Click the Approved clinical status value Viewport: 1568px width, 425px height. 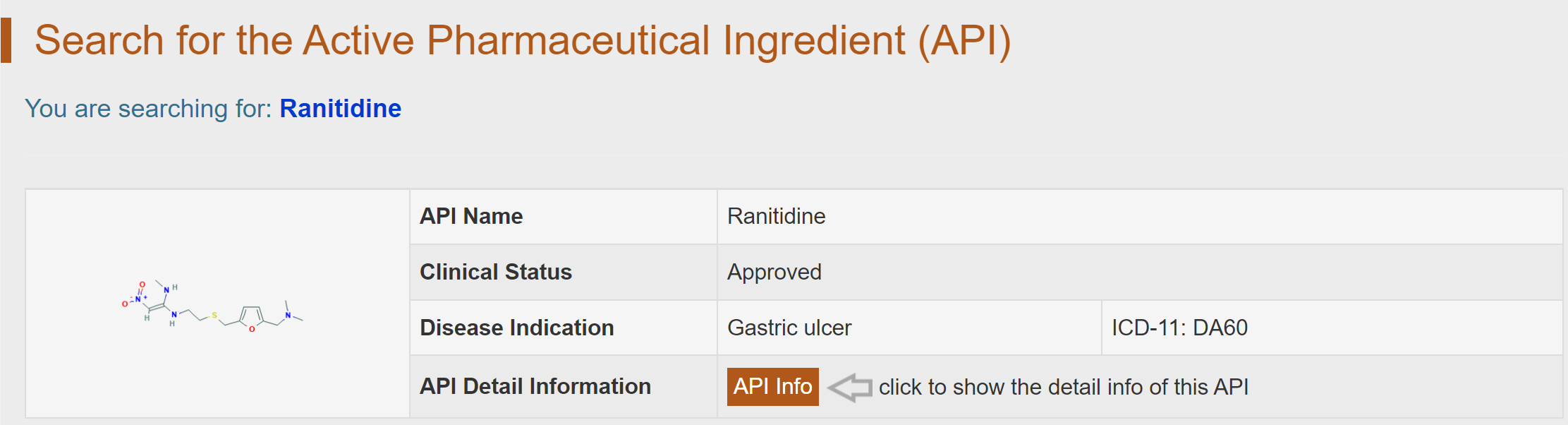click(774, 272)
